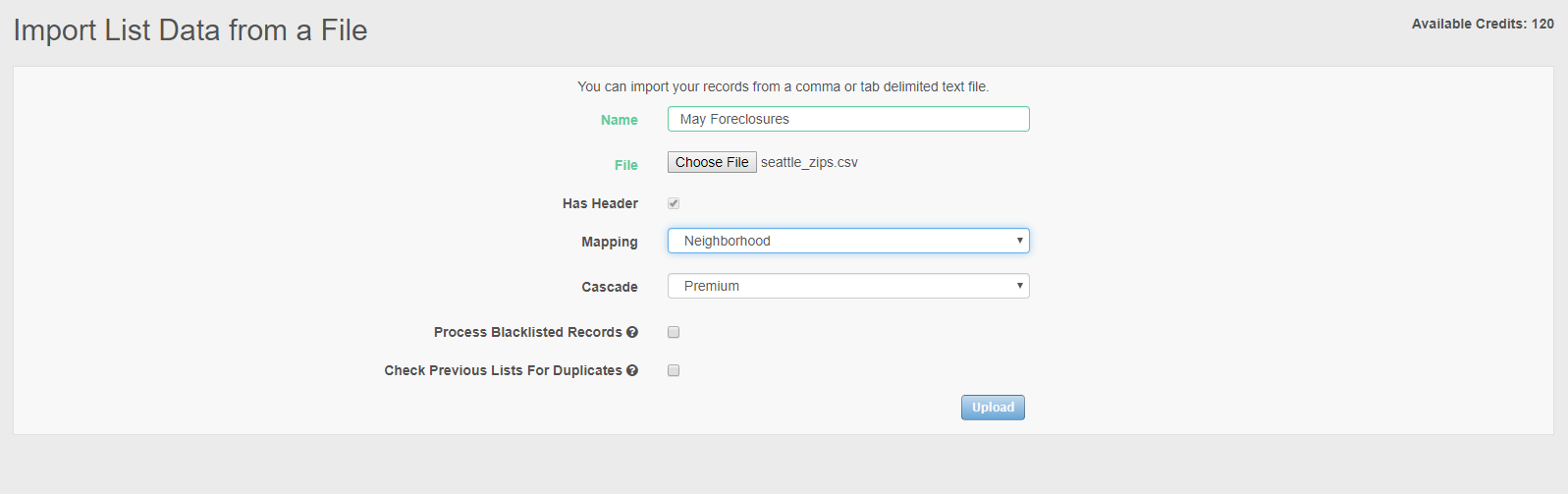Screen dimensions: 1568x494
Task: Click the blue Upload button
Action: tap(993, 408)
